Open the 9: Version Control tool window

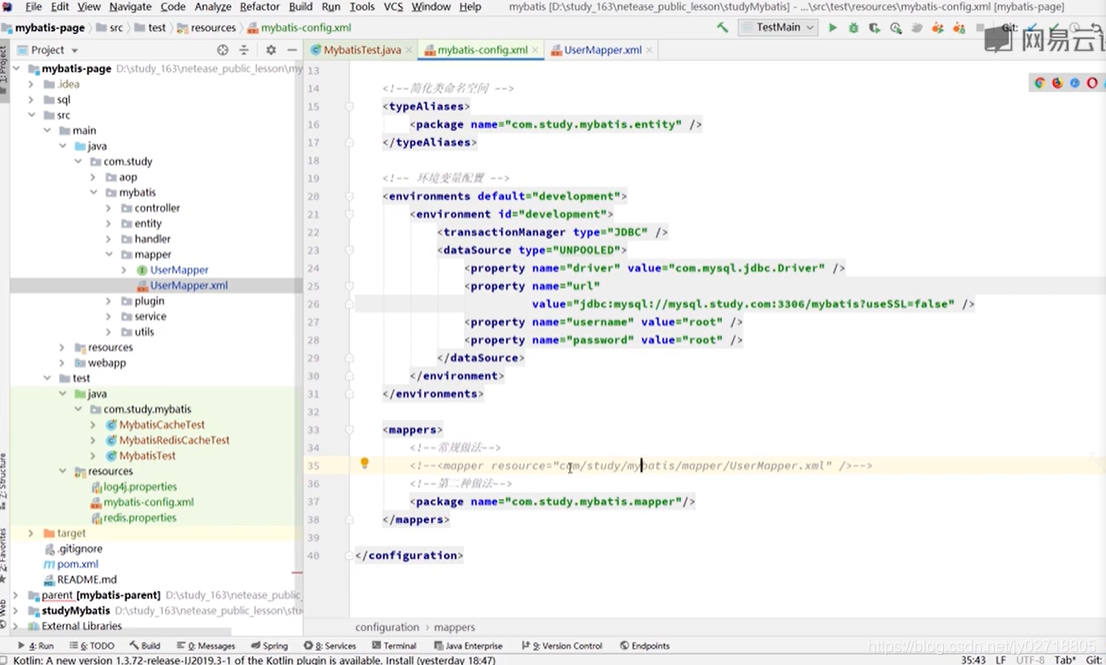[561, 645]
